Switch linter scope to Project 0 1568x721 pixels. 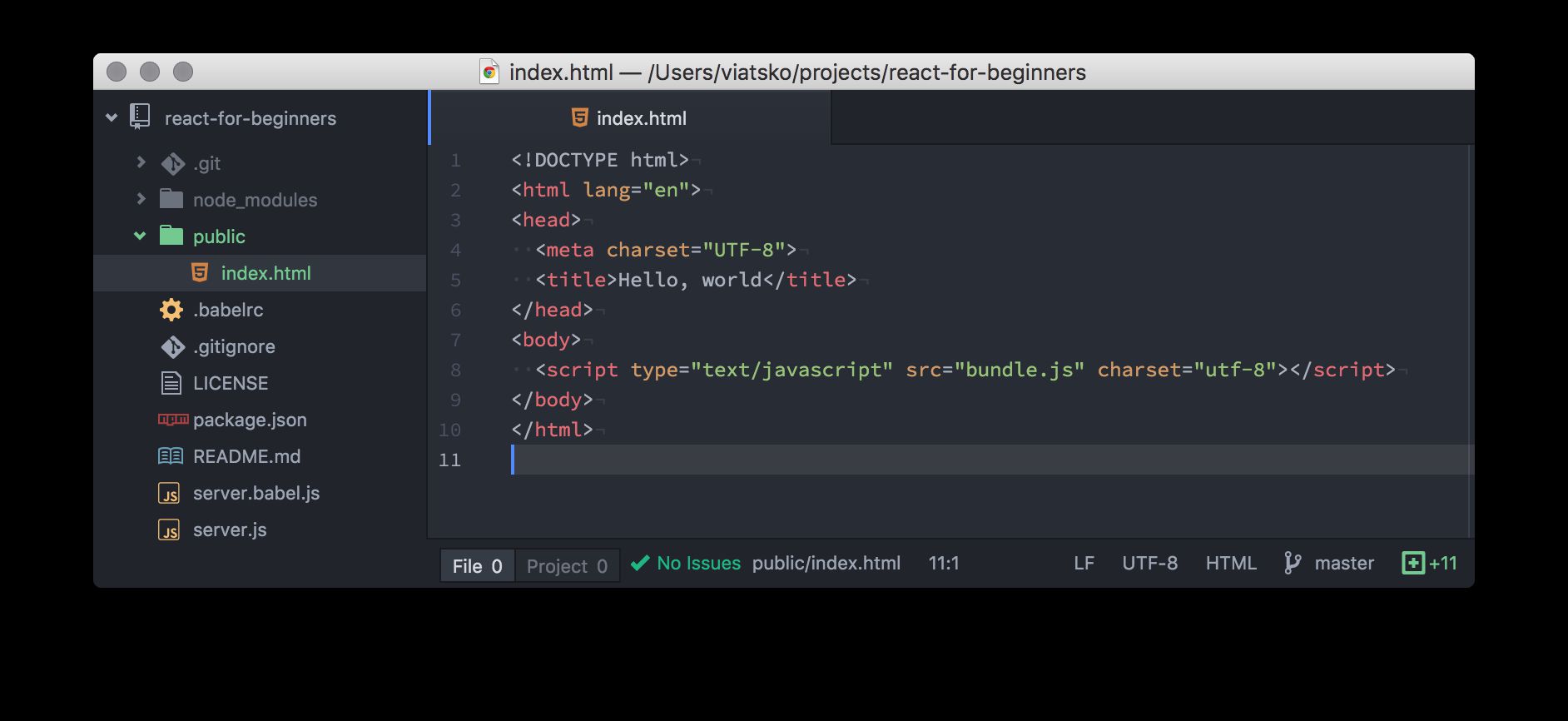(x=567, y=566)
